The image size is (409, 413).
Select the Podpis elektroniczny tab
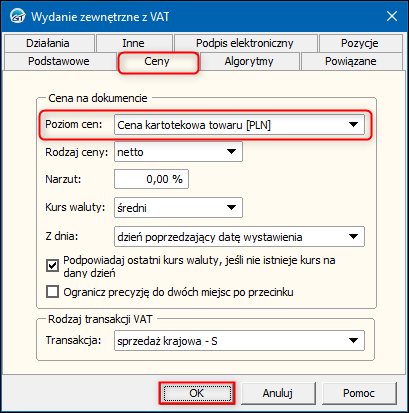point(245,43)
